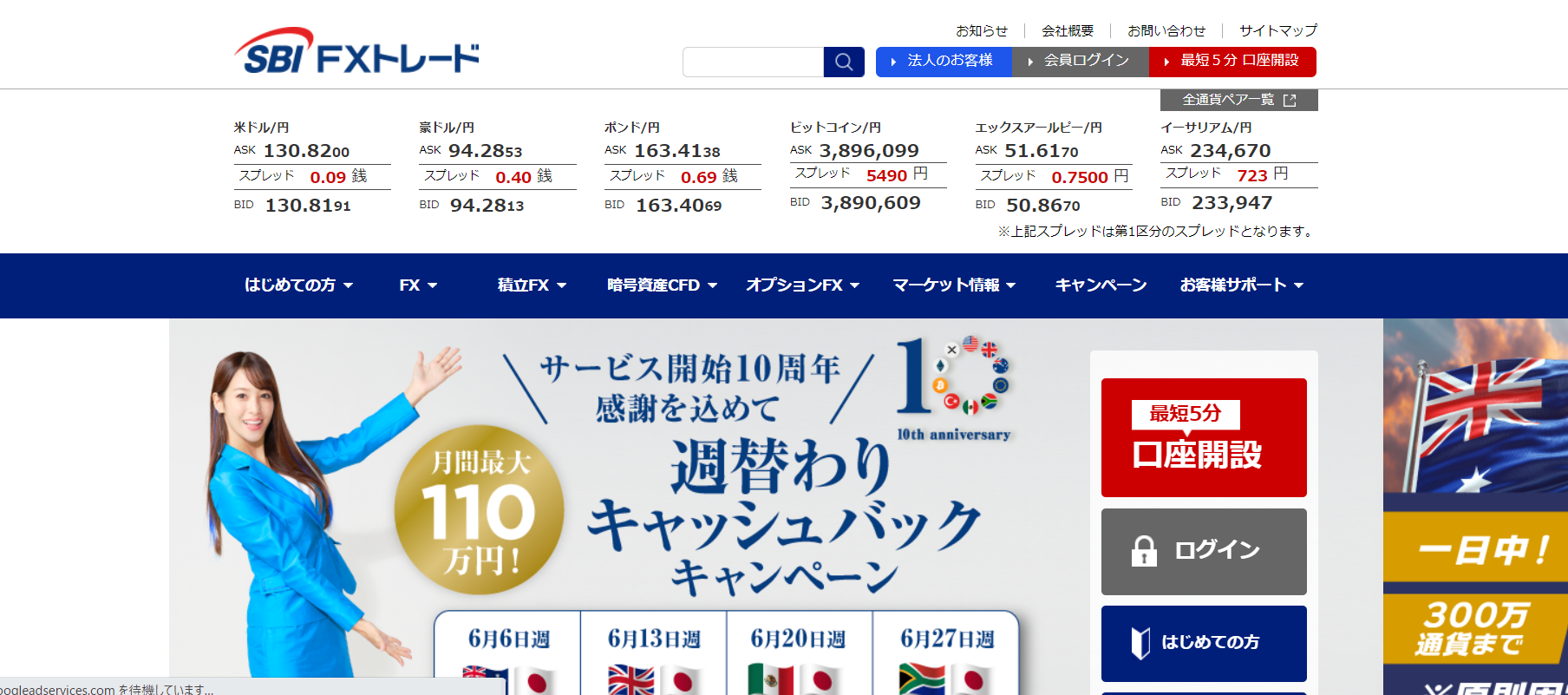Image resolution: width=1568 pixels, height=695 pixels.
Task: Open お知らせ link in header
Action: (982, 30)
